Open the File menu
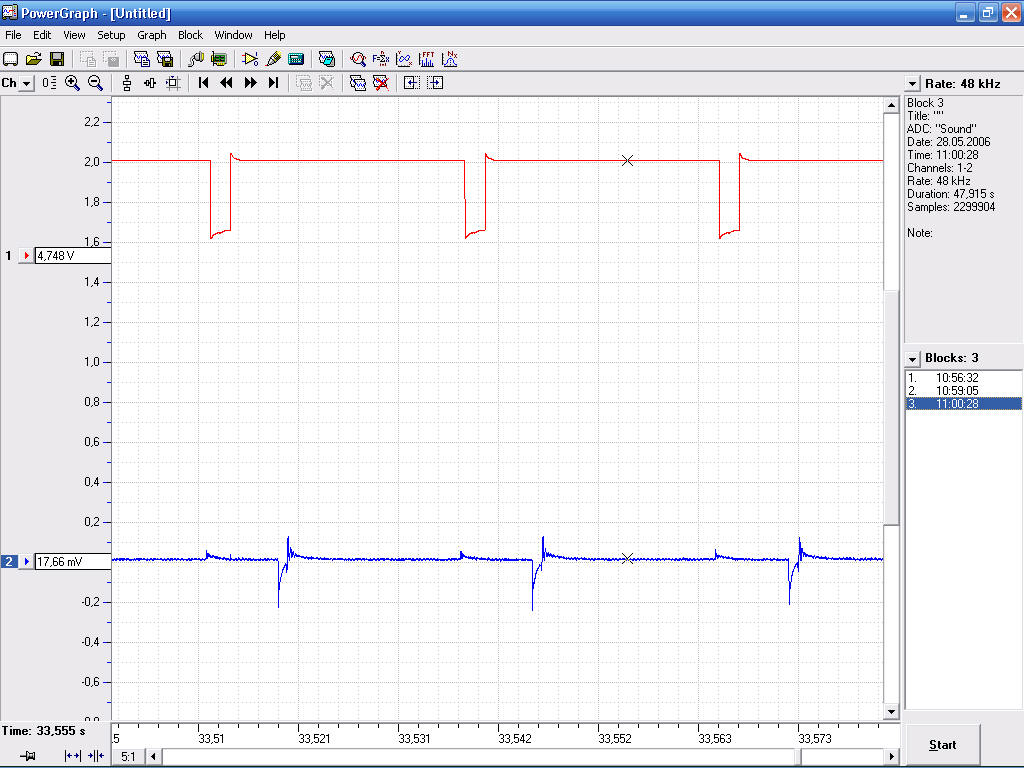This screenshot has width=1024, height=768. [x=13, y=35]
